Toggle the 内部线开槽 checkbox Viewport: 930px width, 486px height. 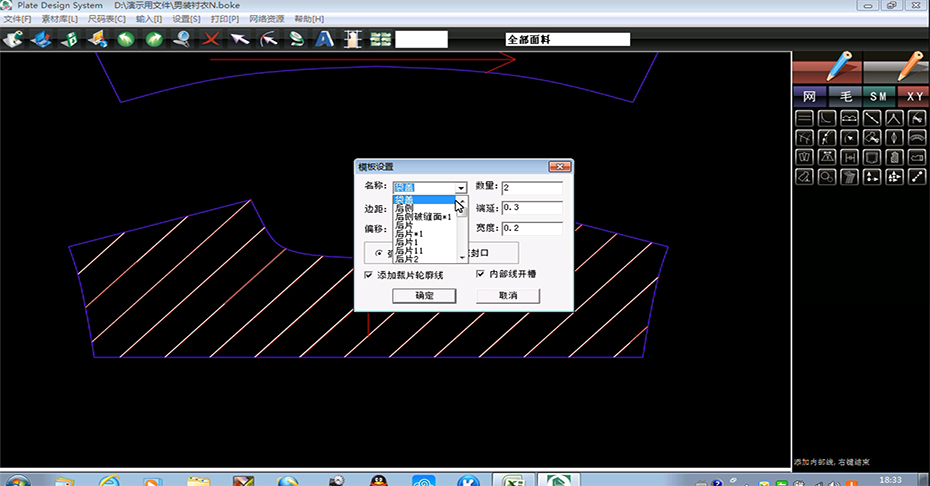[x=481, y=274]
